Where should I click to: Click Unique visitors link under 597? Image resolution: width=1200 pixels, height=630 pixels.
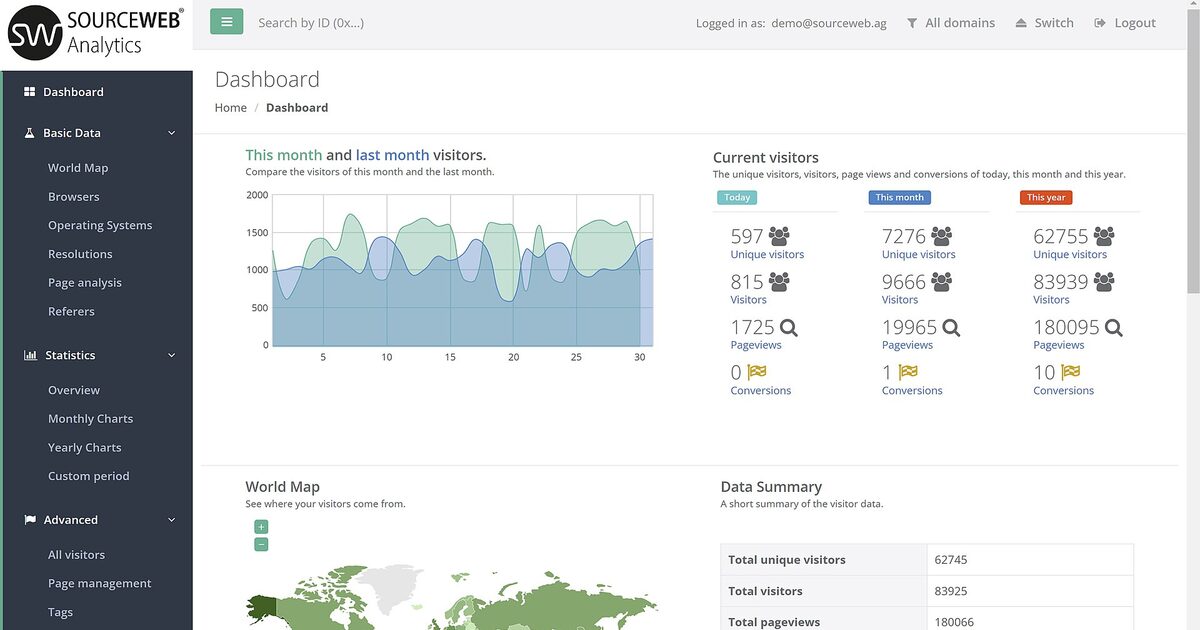pyautogui.click(x=767, y=255)
